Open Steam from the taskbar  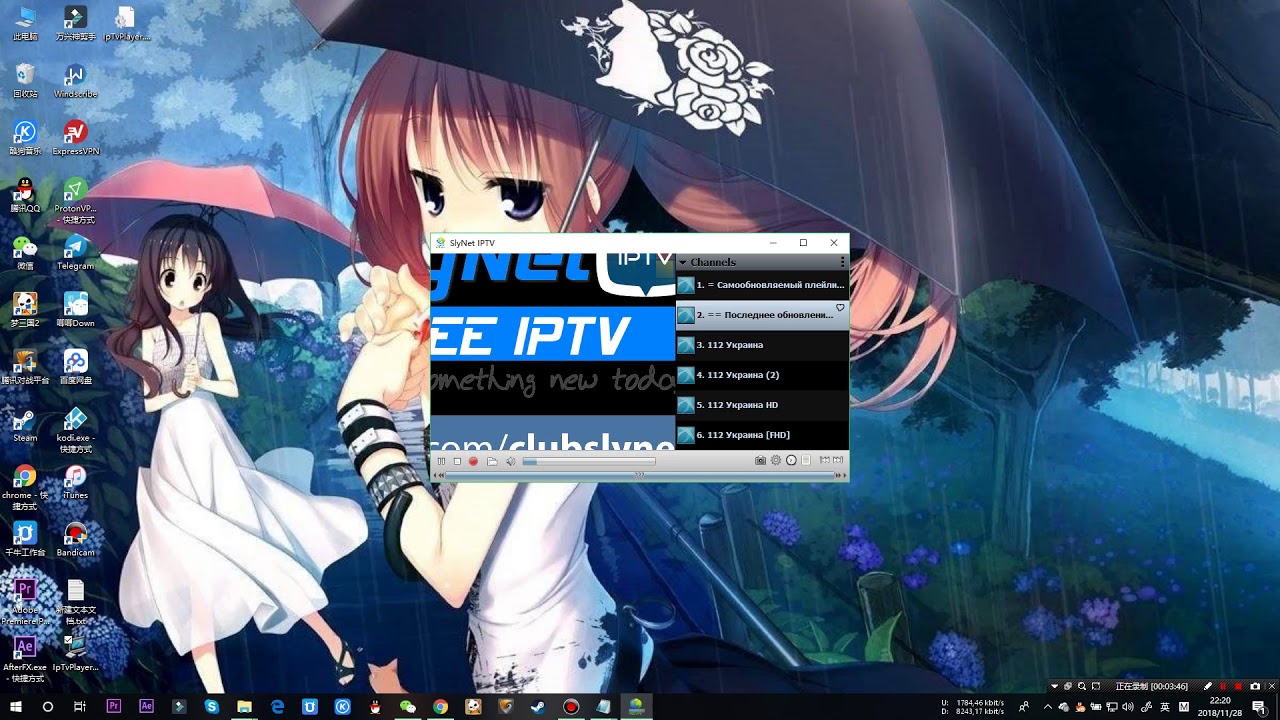(538, 706)
